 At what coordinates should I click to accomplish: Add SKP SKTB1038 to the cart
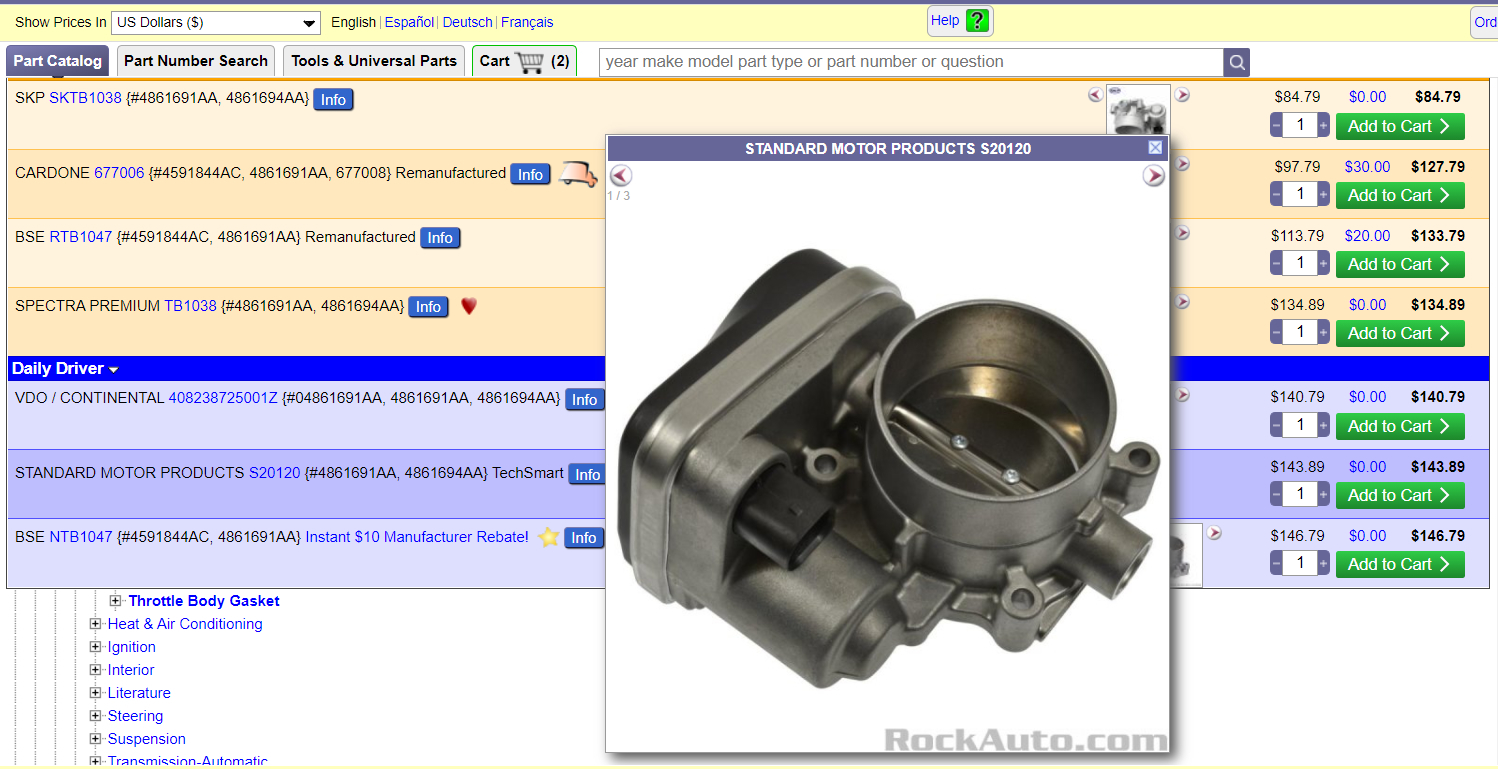coord(1400,126)
